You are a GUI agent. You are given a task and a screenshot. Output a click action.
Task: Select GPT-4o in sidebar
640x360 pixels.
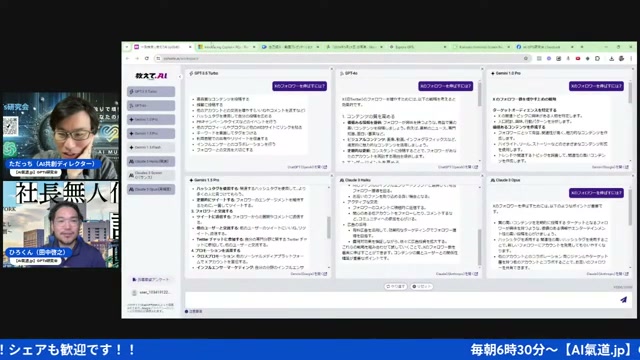tap(151, 106)
